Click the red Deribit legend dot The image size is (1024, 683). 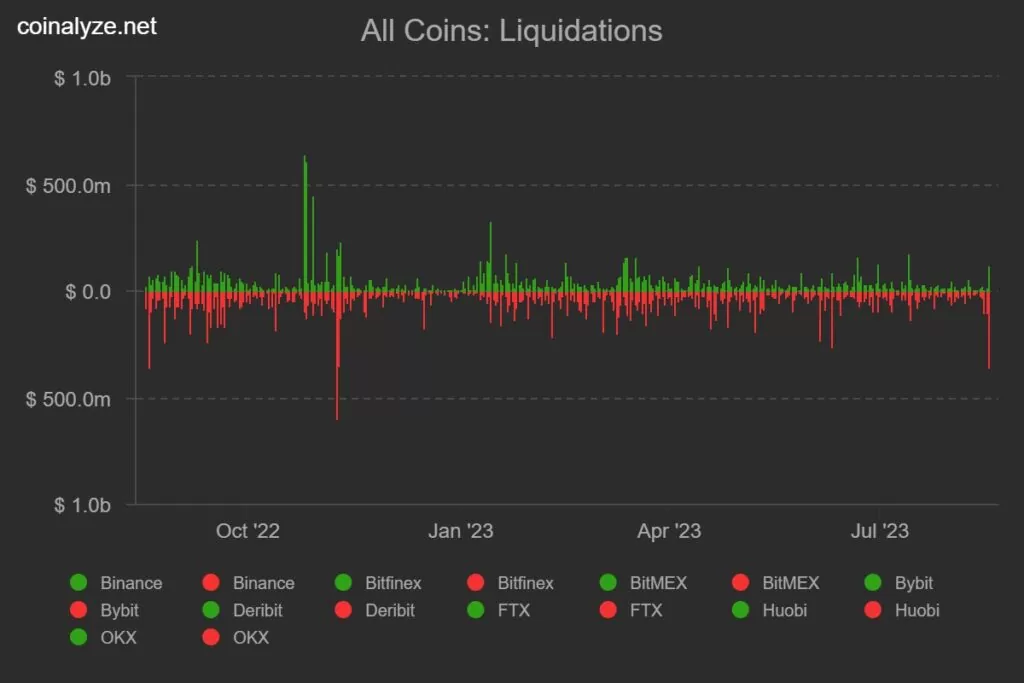tap(344, 610)
